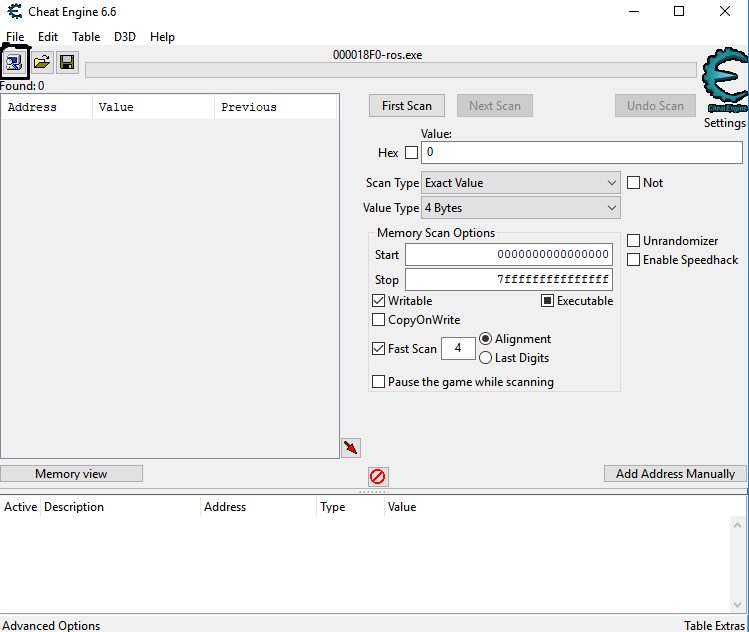Click the scan progress bar
Image resolution: width=749 pixels, height=632 pixels.
(x=391, y=70)
